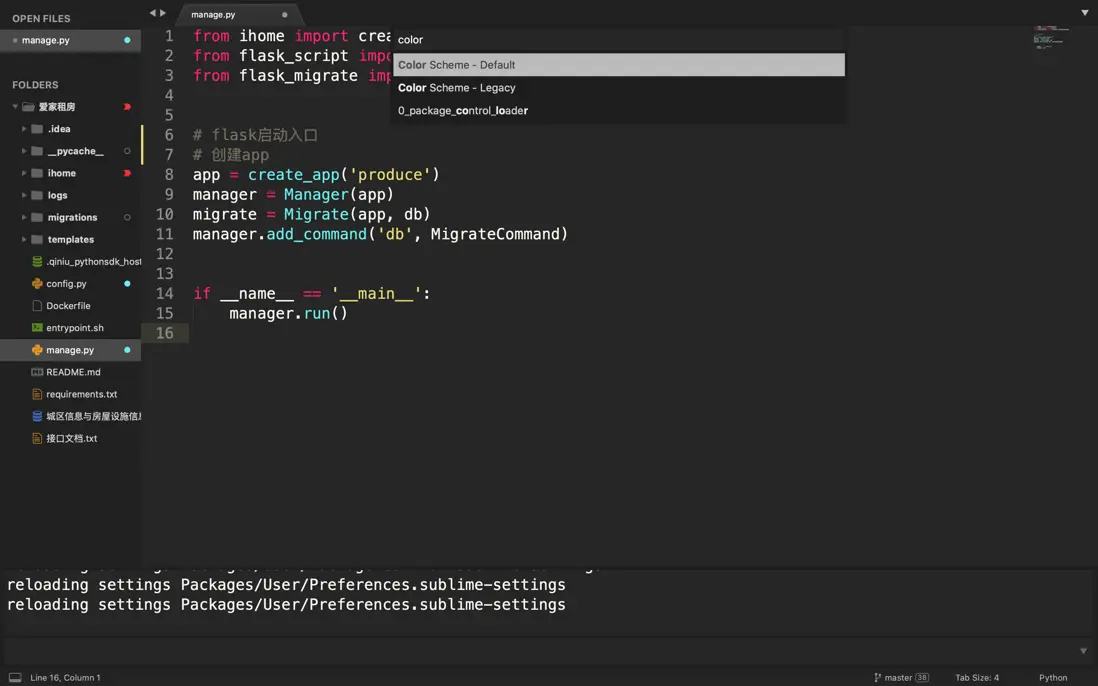Click the shell icon beside entrypoint.sh
The height and width of the screenshot is (686, 1098).
(x=37, y=328)
